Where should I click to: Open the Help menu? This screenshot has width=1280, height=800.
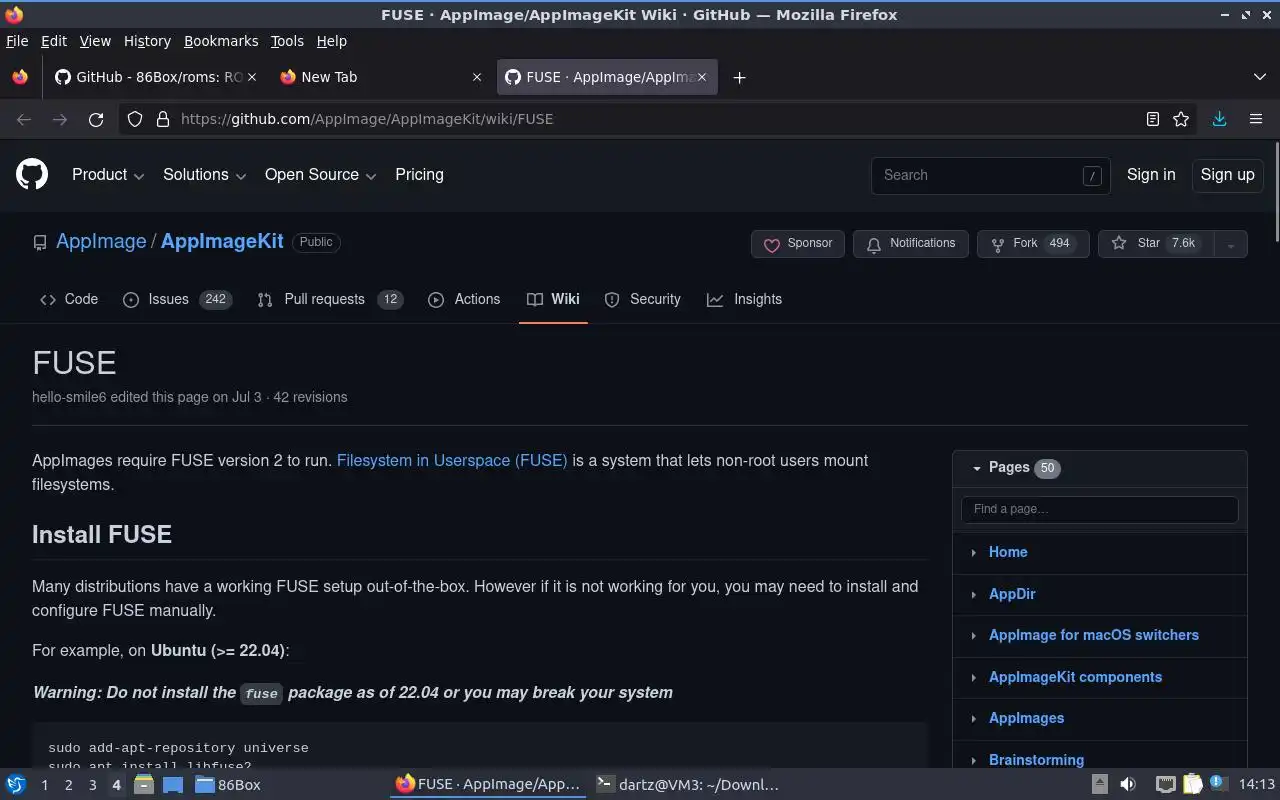point(332,41)
